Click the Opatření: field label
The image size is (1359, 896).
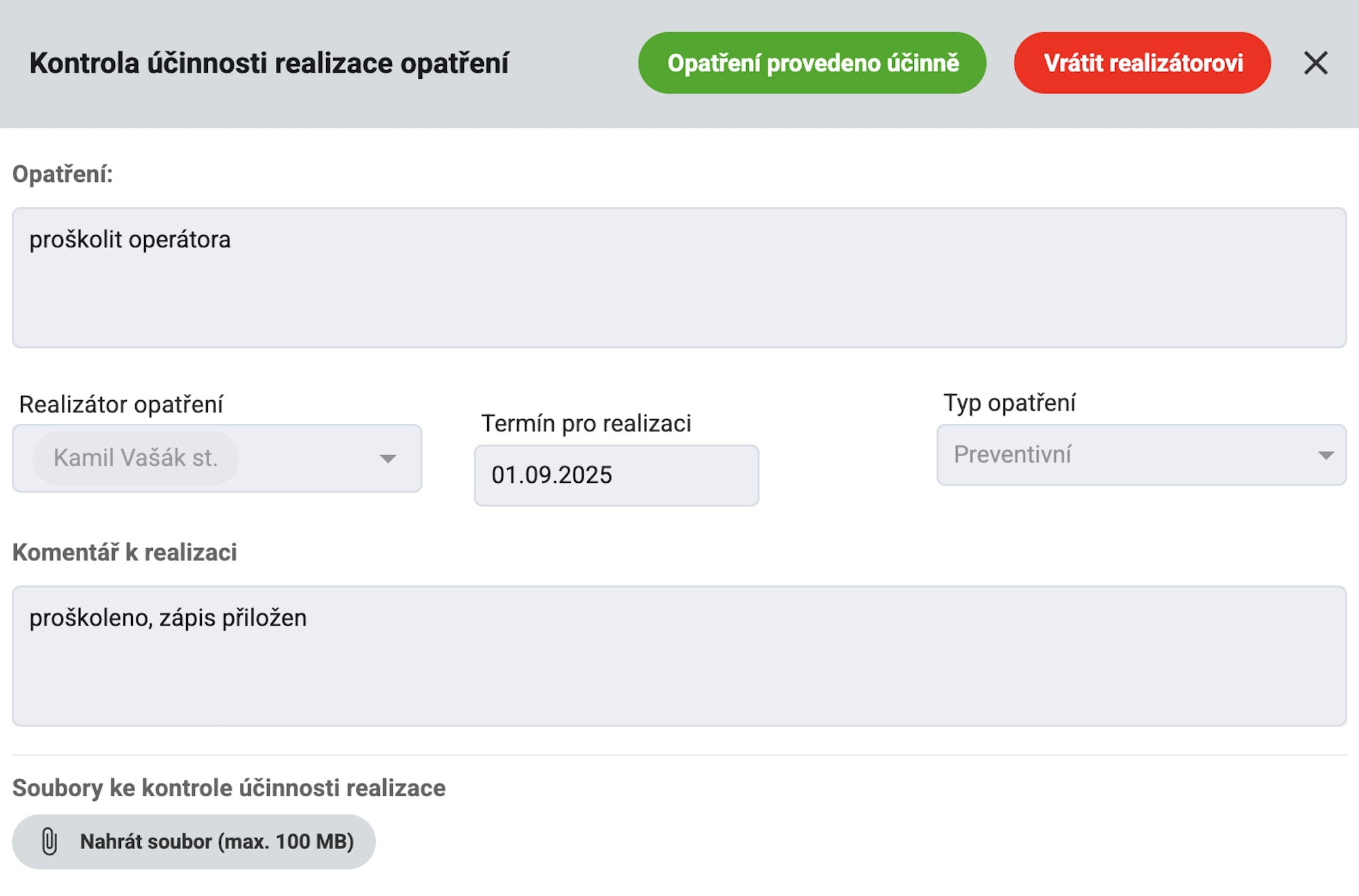click(63, 174)
